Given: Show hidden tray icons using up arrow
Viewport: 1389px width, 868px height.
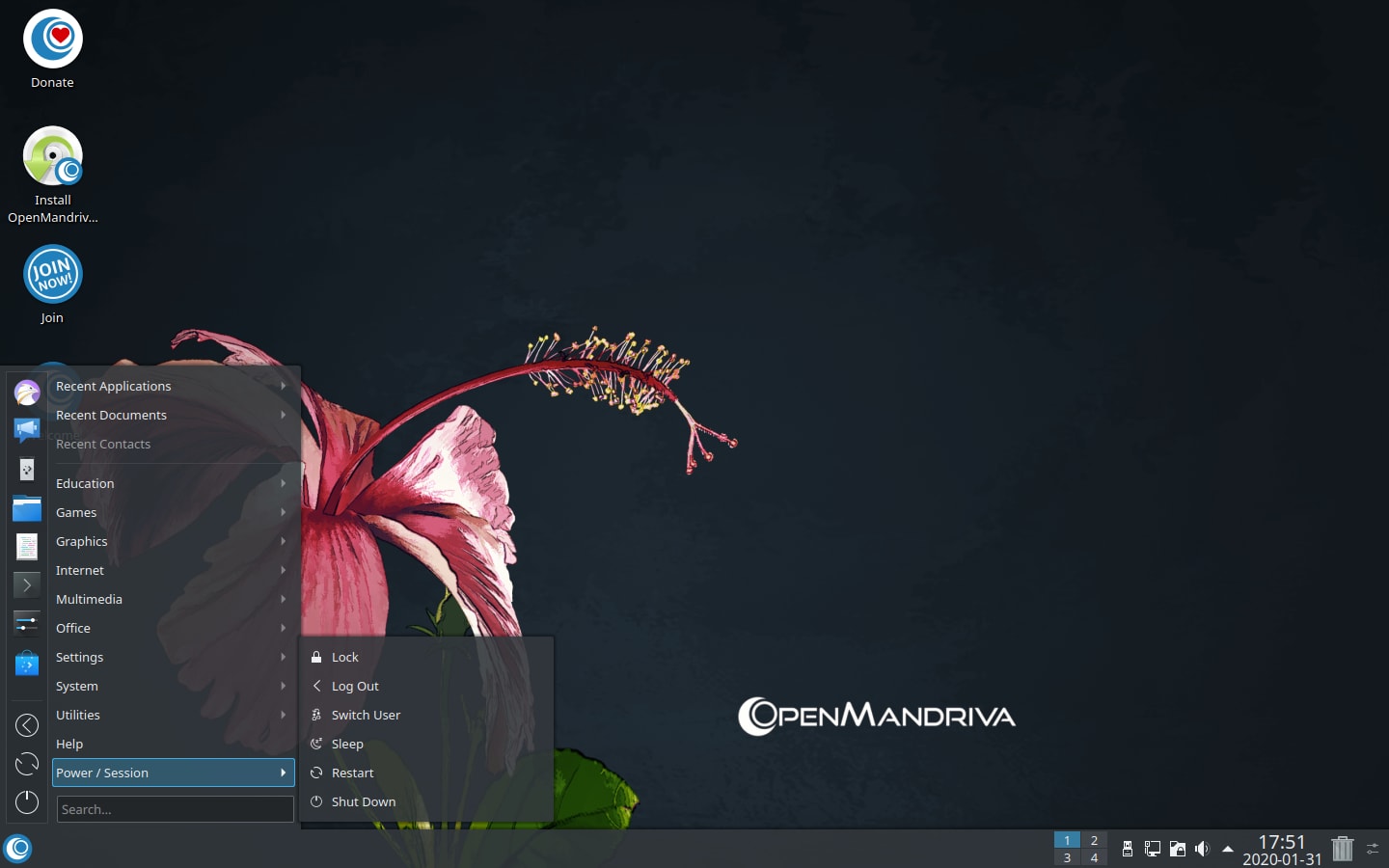Looking at the screenshot, I should tap(1228, 849).
